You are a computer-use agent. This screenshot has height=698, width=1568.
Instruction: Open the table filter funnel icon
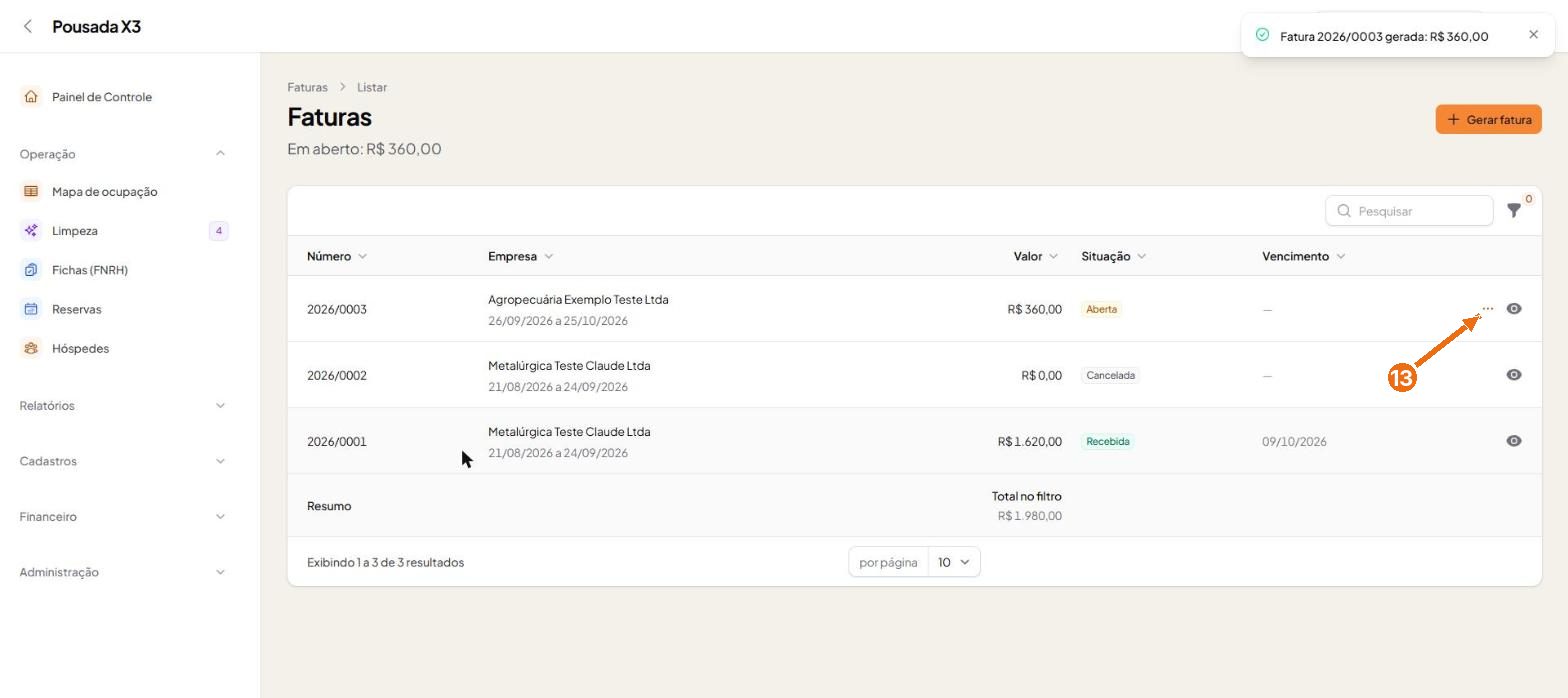click(x=1514, y=211)
